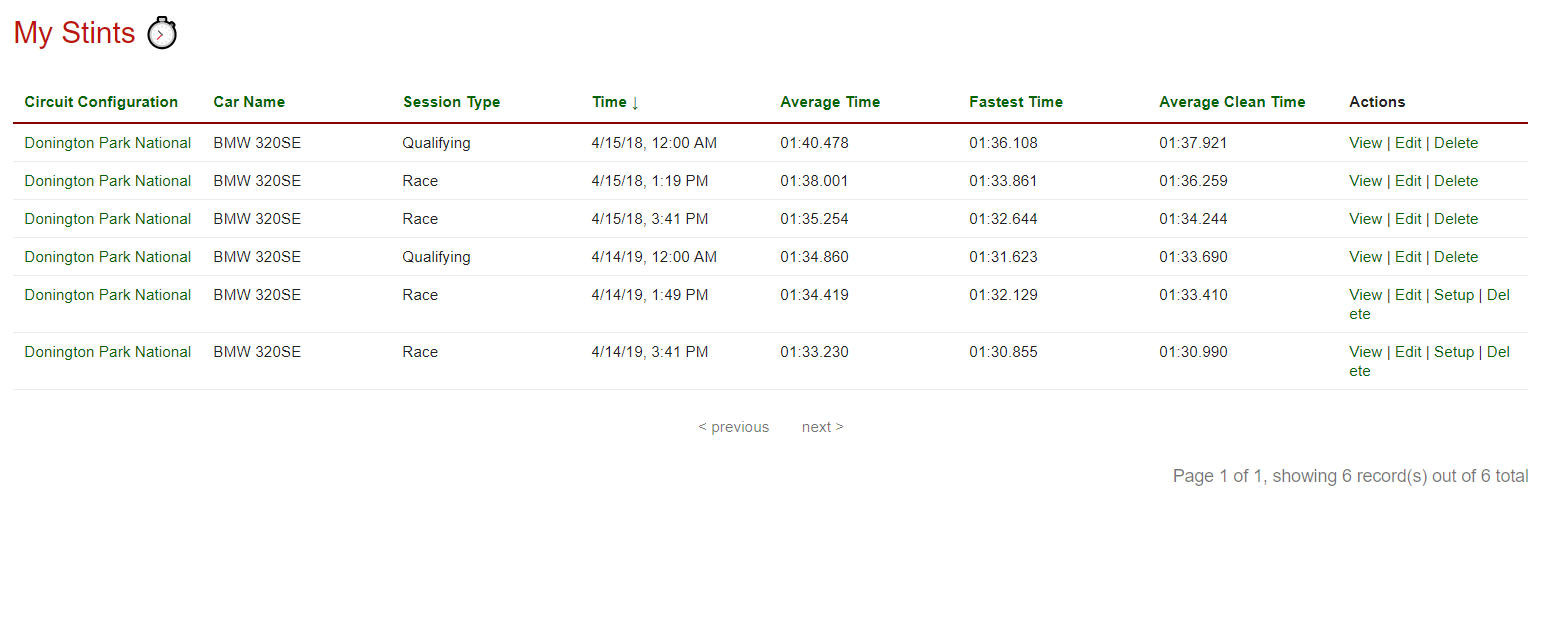
Task: Edit the 4/14/19 1:49 PM race stint
Action: point(1408,295)
